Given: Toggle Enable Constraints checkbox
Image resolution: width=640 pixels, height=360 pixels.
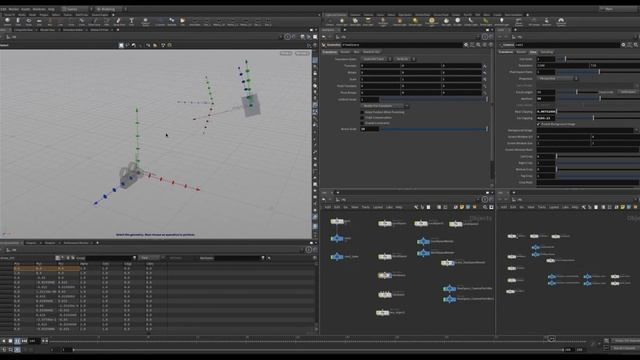Looking at the screenshot, I should [362, 123].
